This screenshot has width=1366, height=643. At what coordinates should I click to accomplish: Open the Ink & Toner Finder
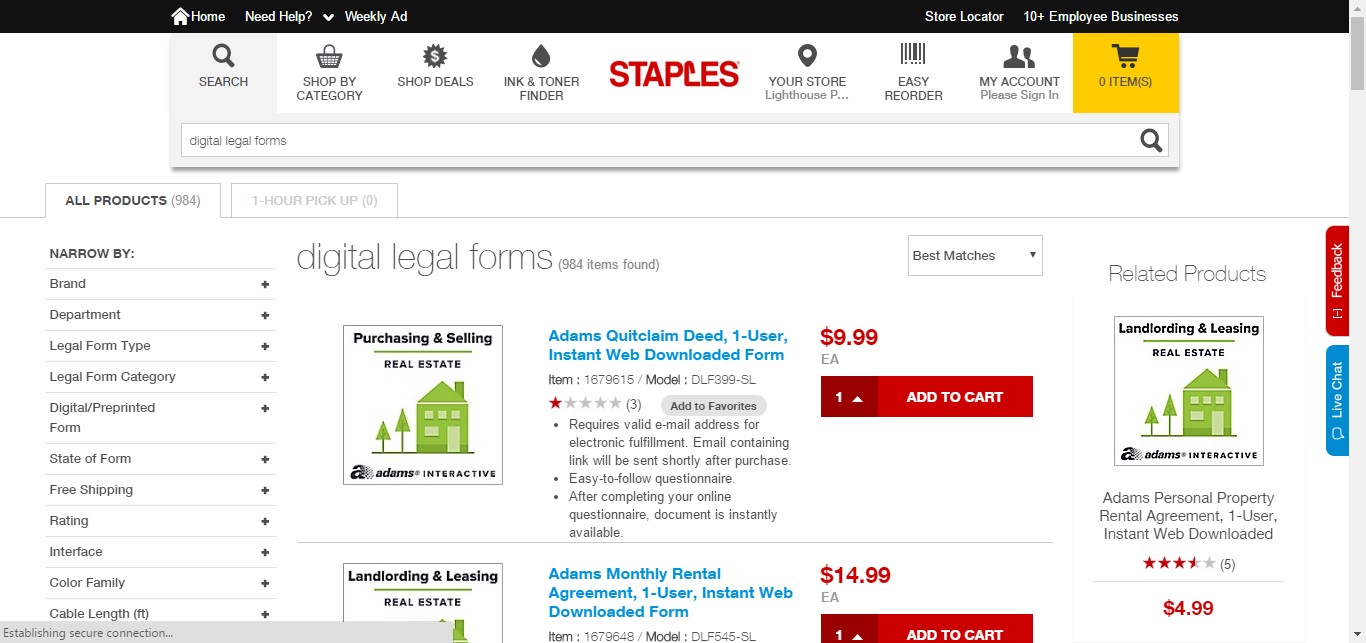(x=541, y=73)
